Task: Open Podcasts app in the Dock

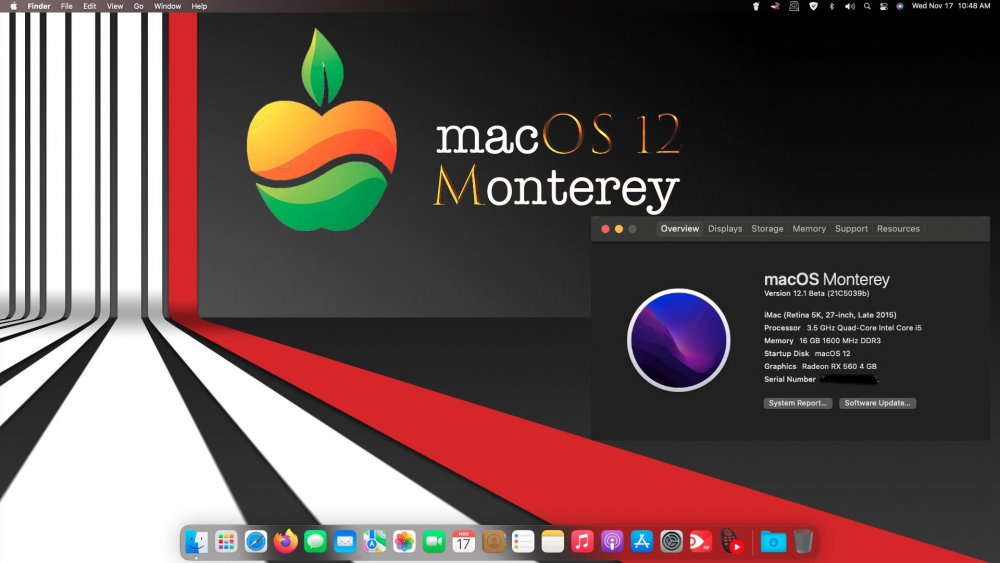Action: click(612, 542)
